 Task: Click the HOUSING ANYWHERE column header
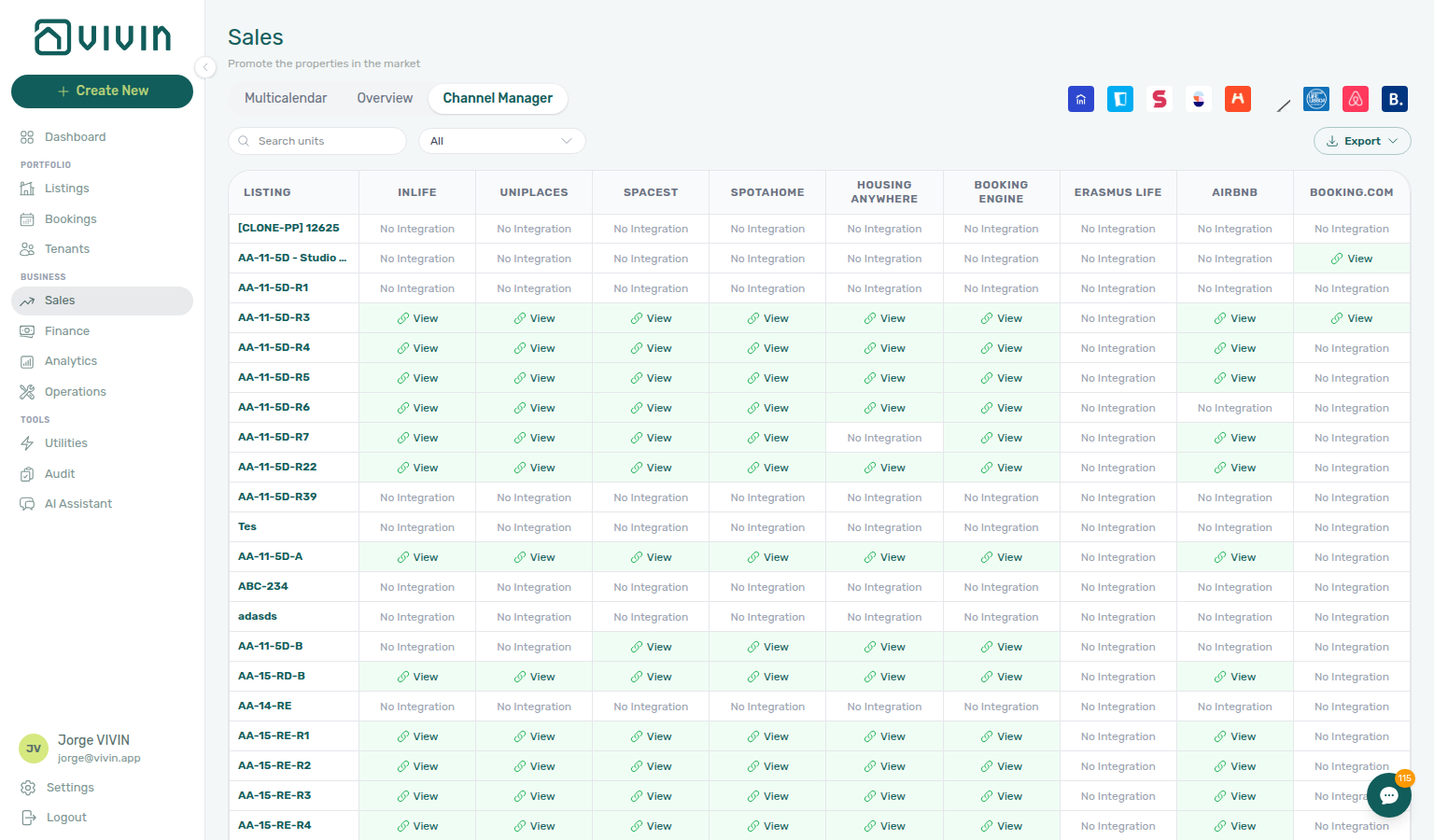tap(884, 192)
